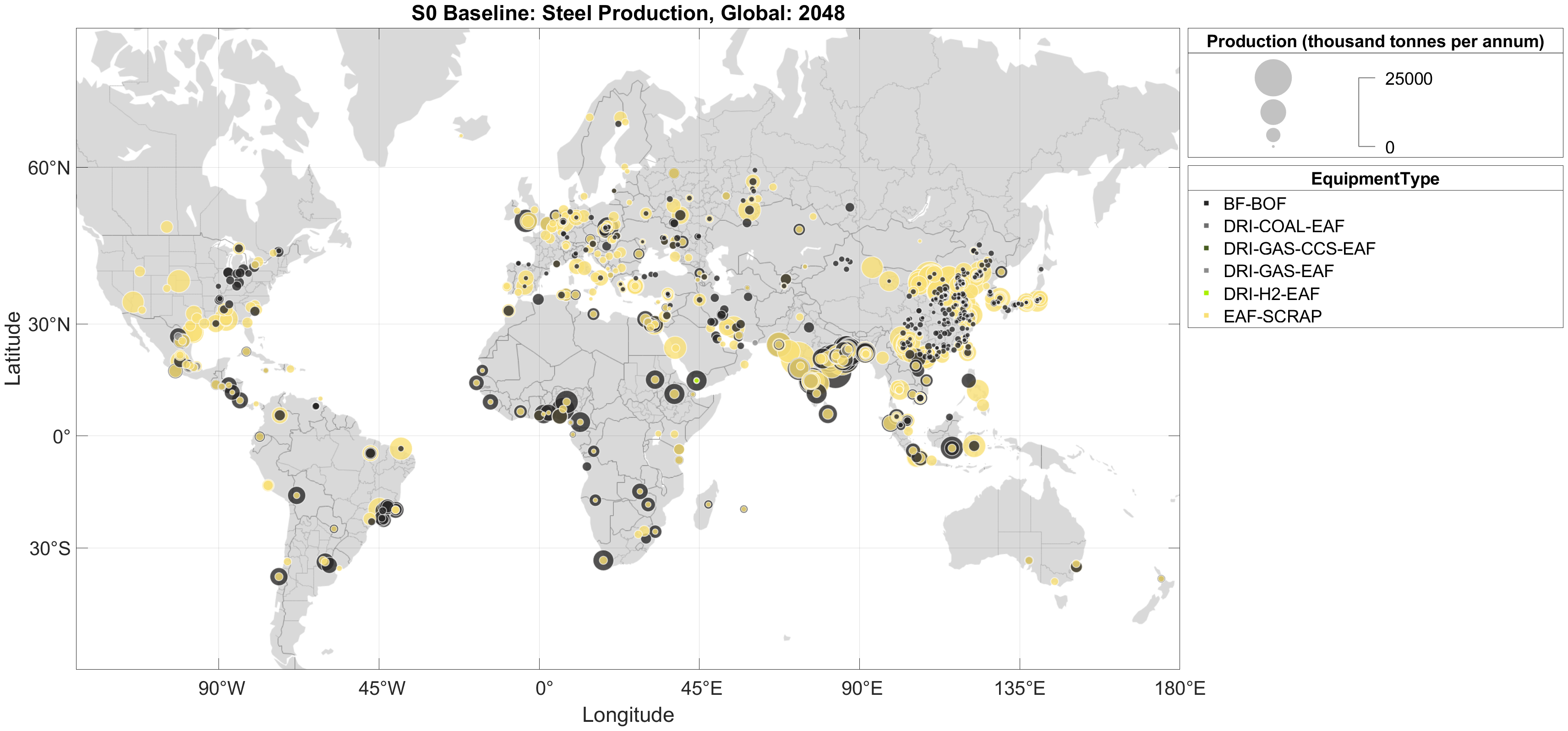Click the EAF-SCRAP legend text label
This screenshot has height=731, width=1568.
click(x=1272, y=316)
